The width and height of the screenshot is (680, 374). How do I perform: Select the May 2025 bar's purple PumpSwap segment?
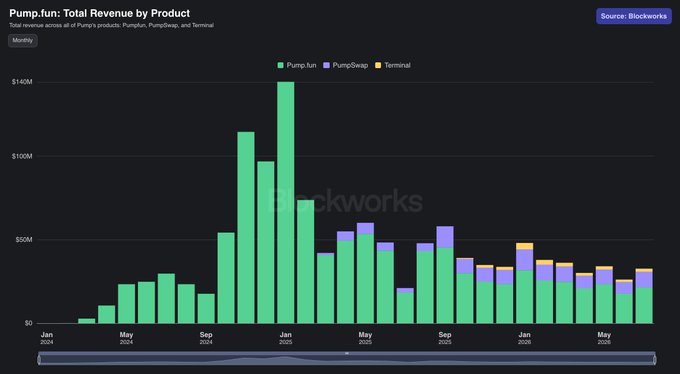point(366,228)
